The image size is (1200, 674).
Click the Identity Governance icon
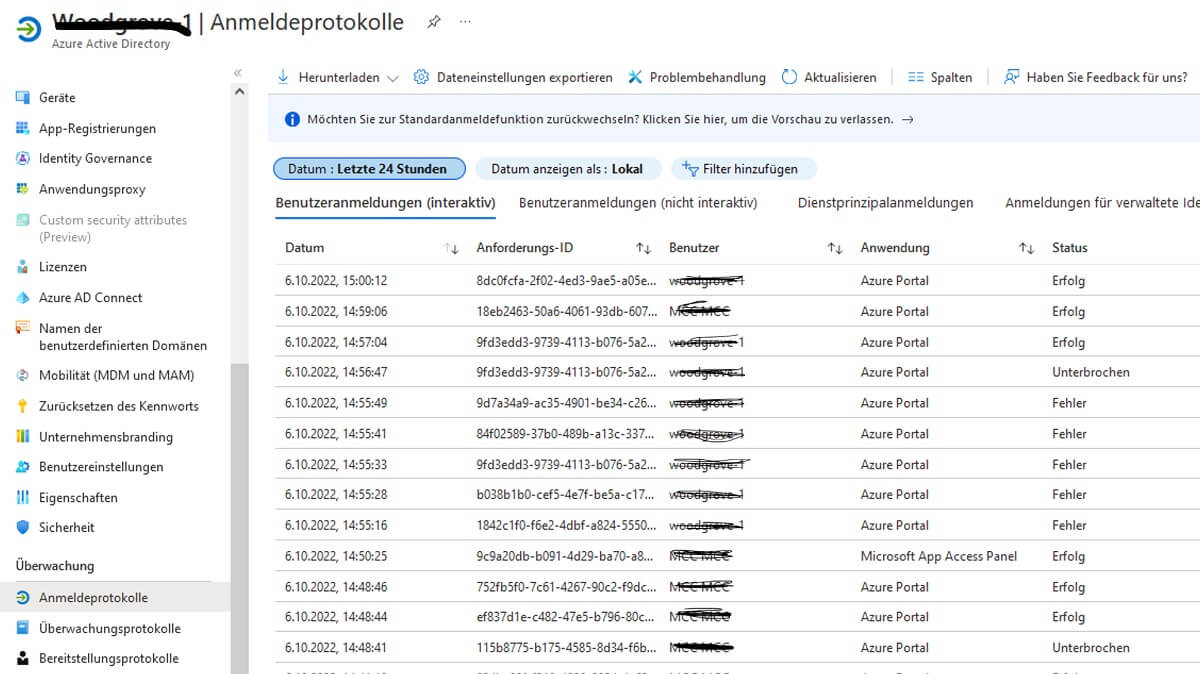click(x=23, y=158)
